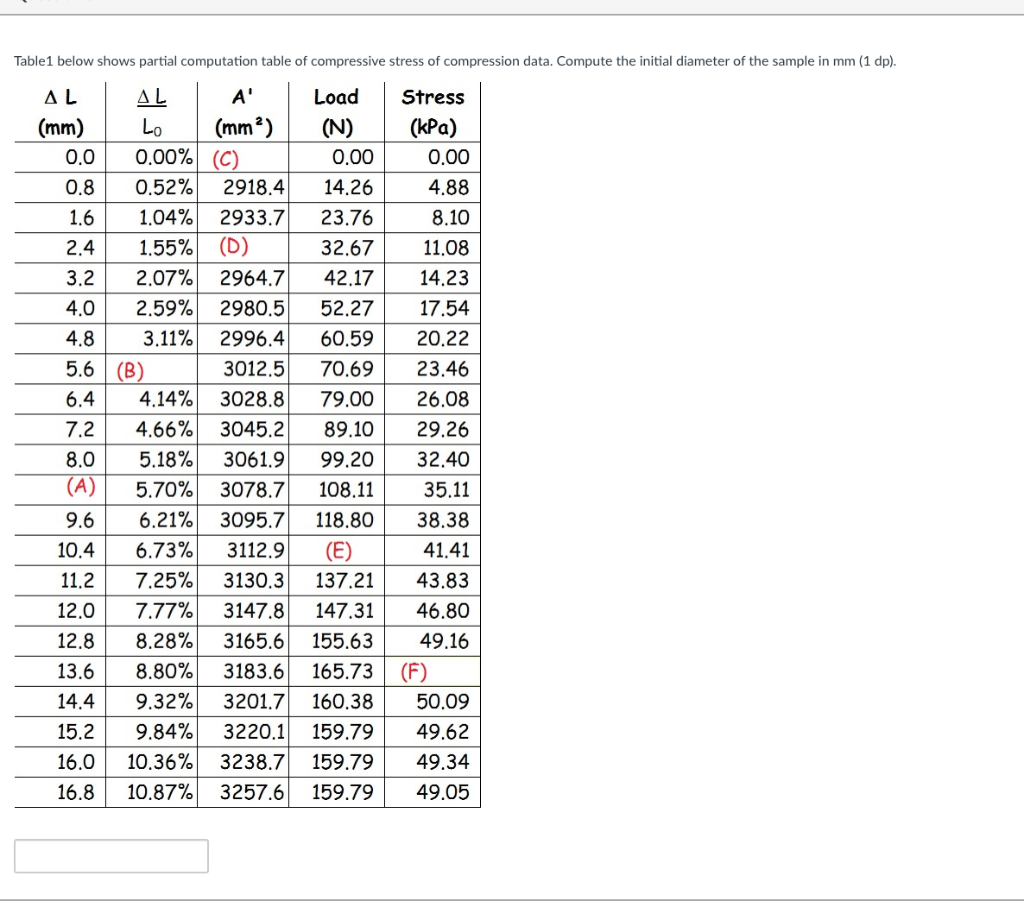1024x901 pixels.
Task: Click the 165.73 load value
Action: coord(344,671)
